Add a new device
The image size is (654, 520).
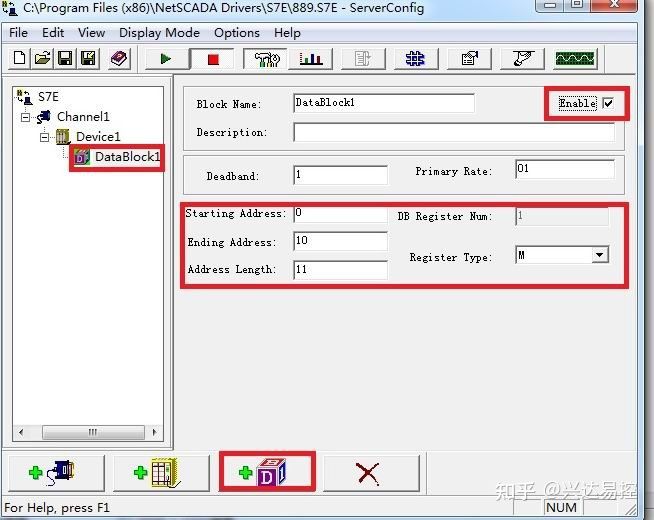click(x=161, y=473)
